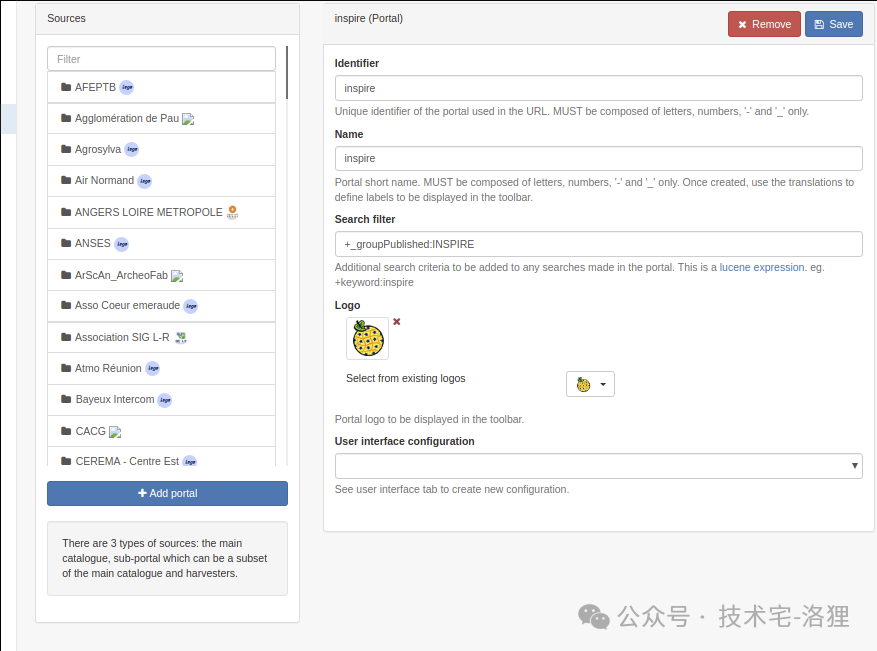Select Asso Coeur emeraude in the list
Viewport: 877px width, 651px height.
click(x=162, y=306)
